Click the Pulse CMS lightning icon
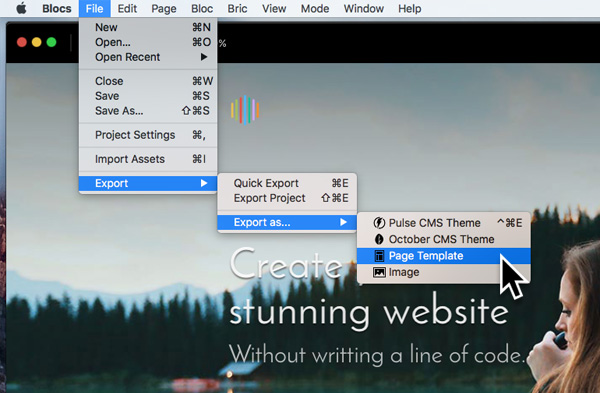 click(x=379, y=223)
